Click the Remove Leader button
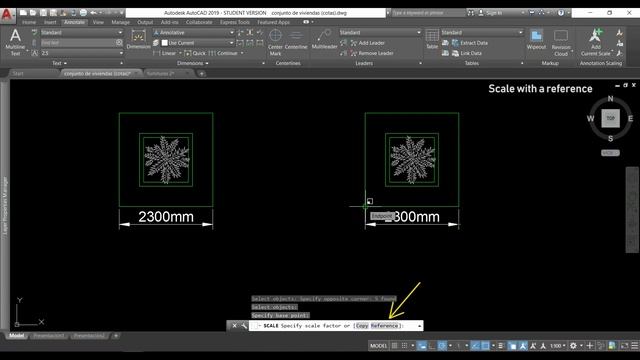640x360 pixels. 372,53
